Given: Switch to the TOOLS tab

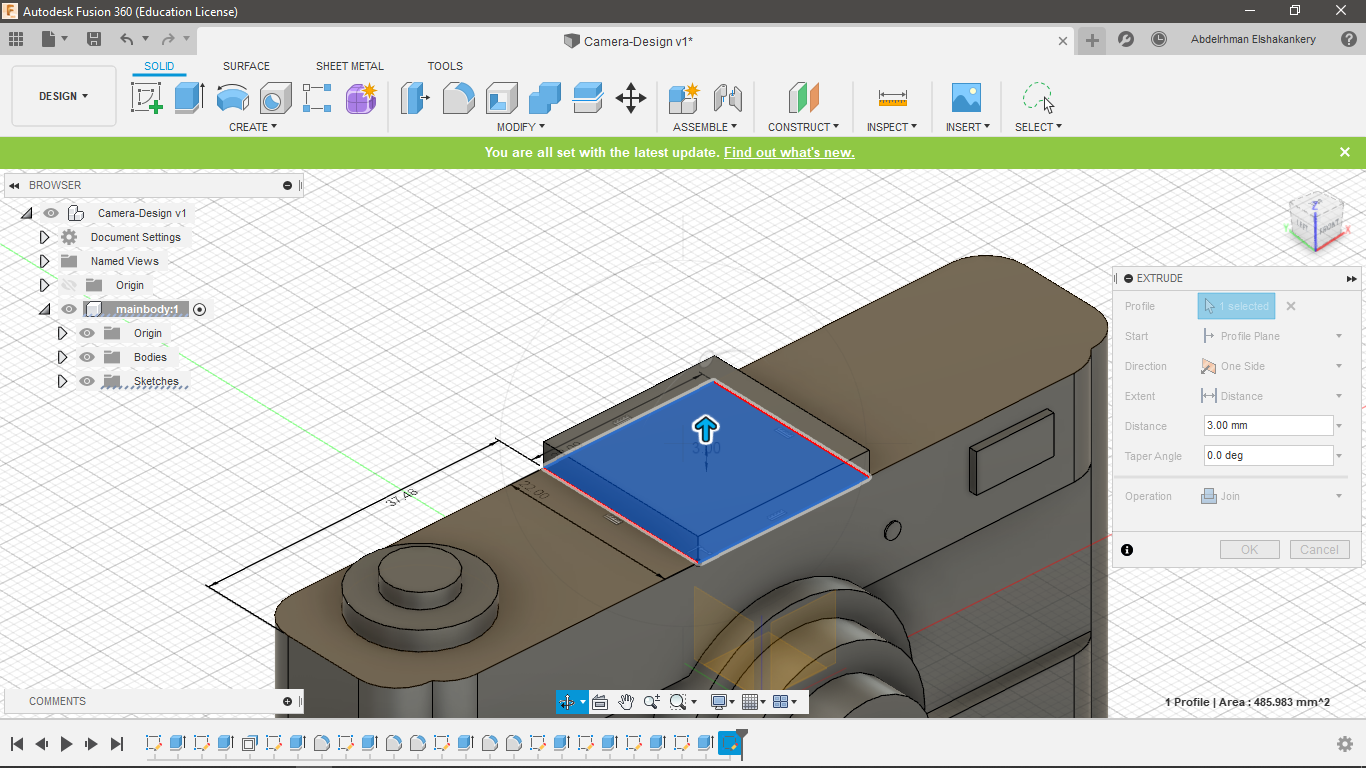Looking at the screenshot, I should (x=445, y=66).
